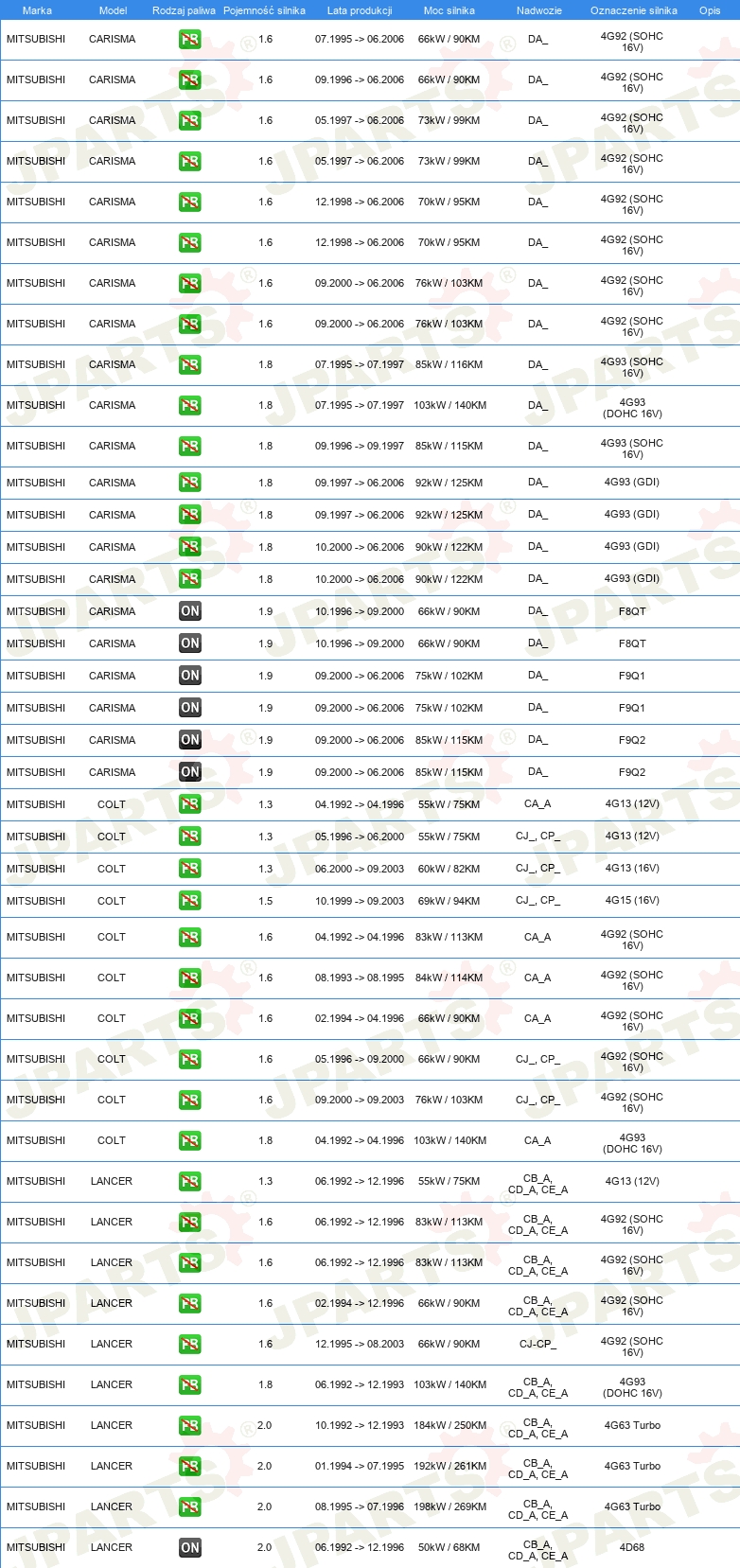Click petrol icon in Colt 1.3 05.1996 row

pos(190,837)
